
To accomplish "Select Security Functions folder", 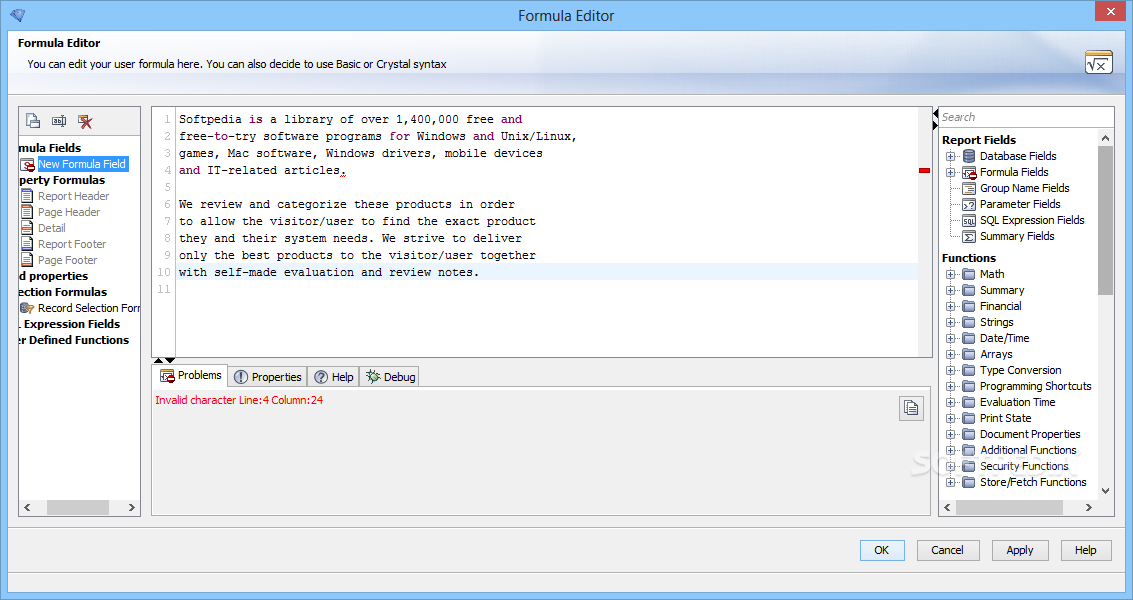I will 1024,466.
